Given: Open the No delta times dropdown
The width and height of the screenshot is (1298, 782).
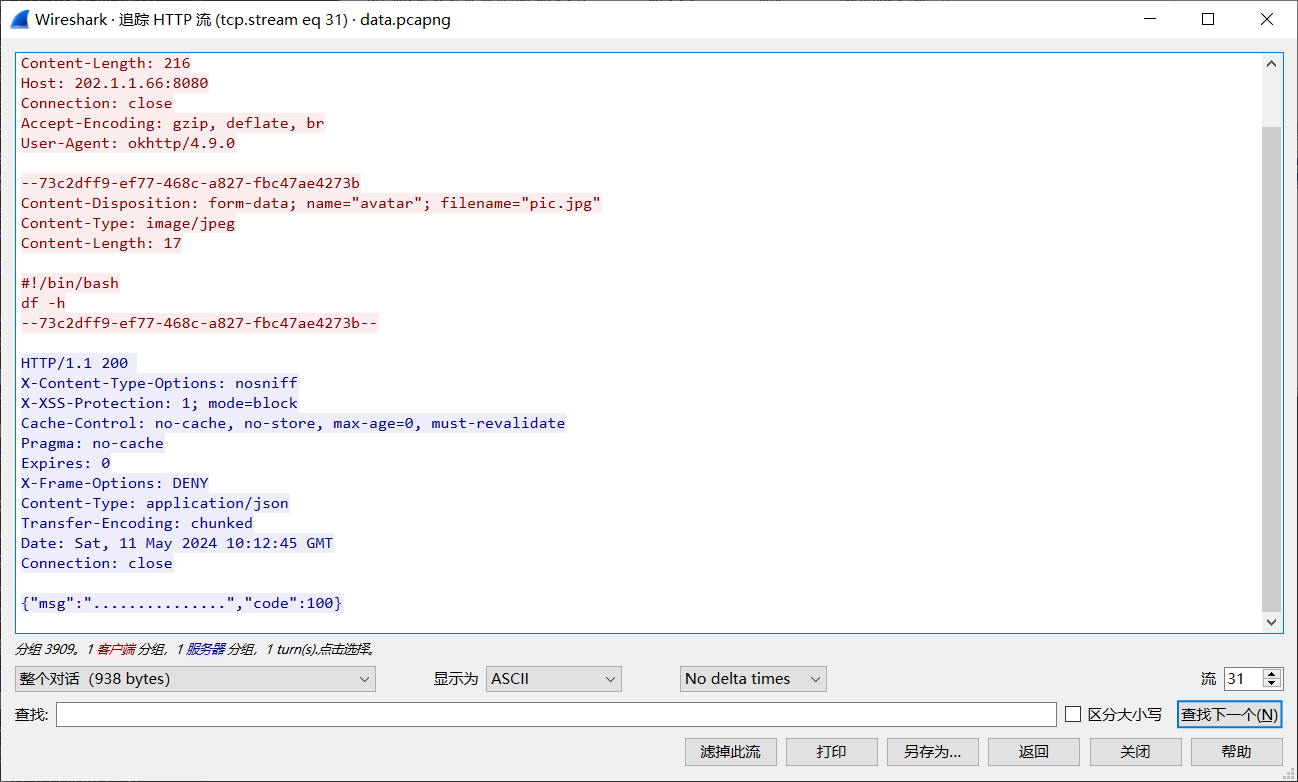Looking at the screenshot, I should [x=753, y=679].
